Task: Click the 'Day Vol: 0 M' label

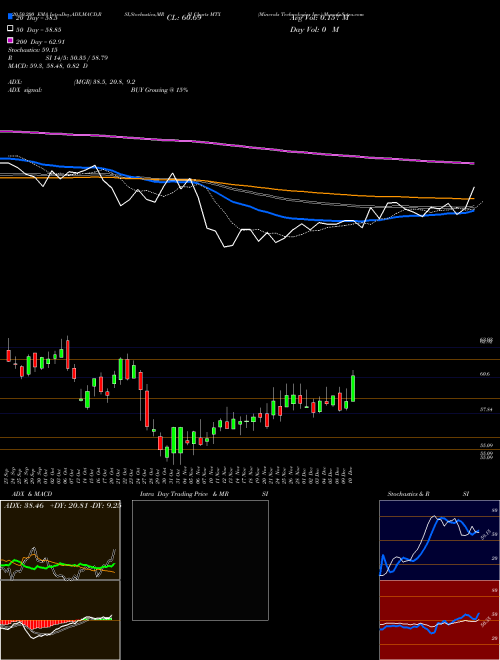Action: [314, 29]
